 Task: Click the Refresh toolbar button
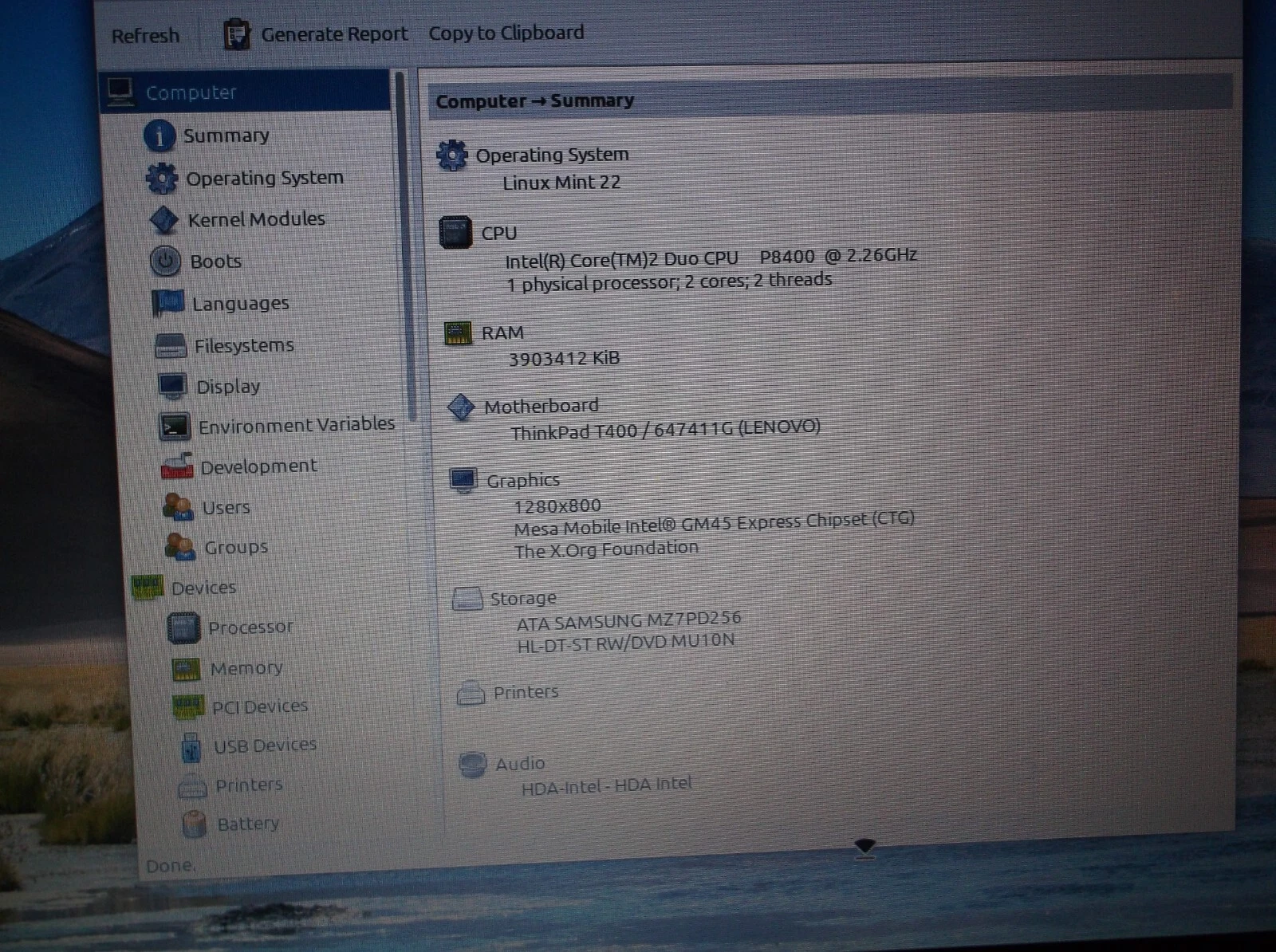[x=145, y=36]
